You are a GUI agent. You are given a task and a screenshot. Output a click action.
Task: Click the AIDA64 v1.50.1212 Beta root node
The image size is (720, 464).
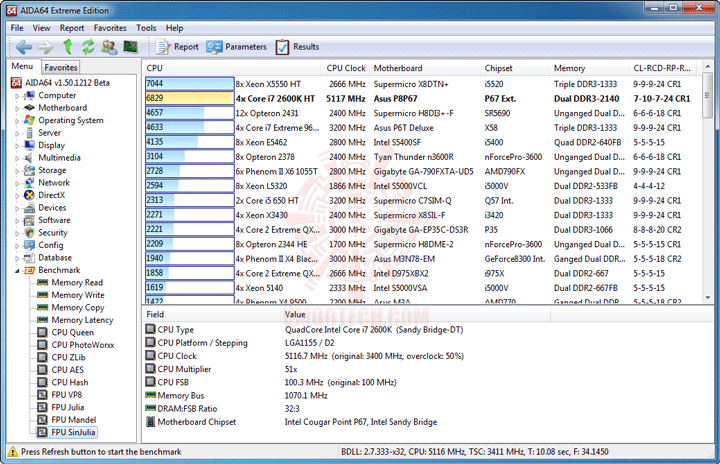point(67,83)
